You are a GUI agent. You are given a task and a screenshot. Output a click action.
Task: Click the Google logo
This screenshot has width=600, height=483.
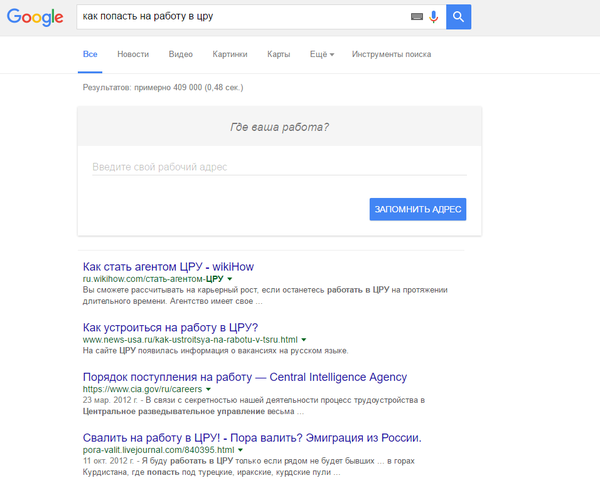(37, 18)
